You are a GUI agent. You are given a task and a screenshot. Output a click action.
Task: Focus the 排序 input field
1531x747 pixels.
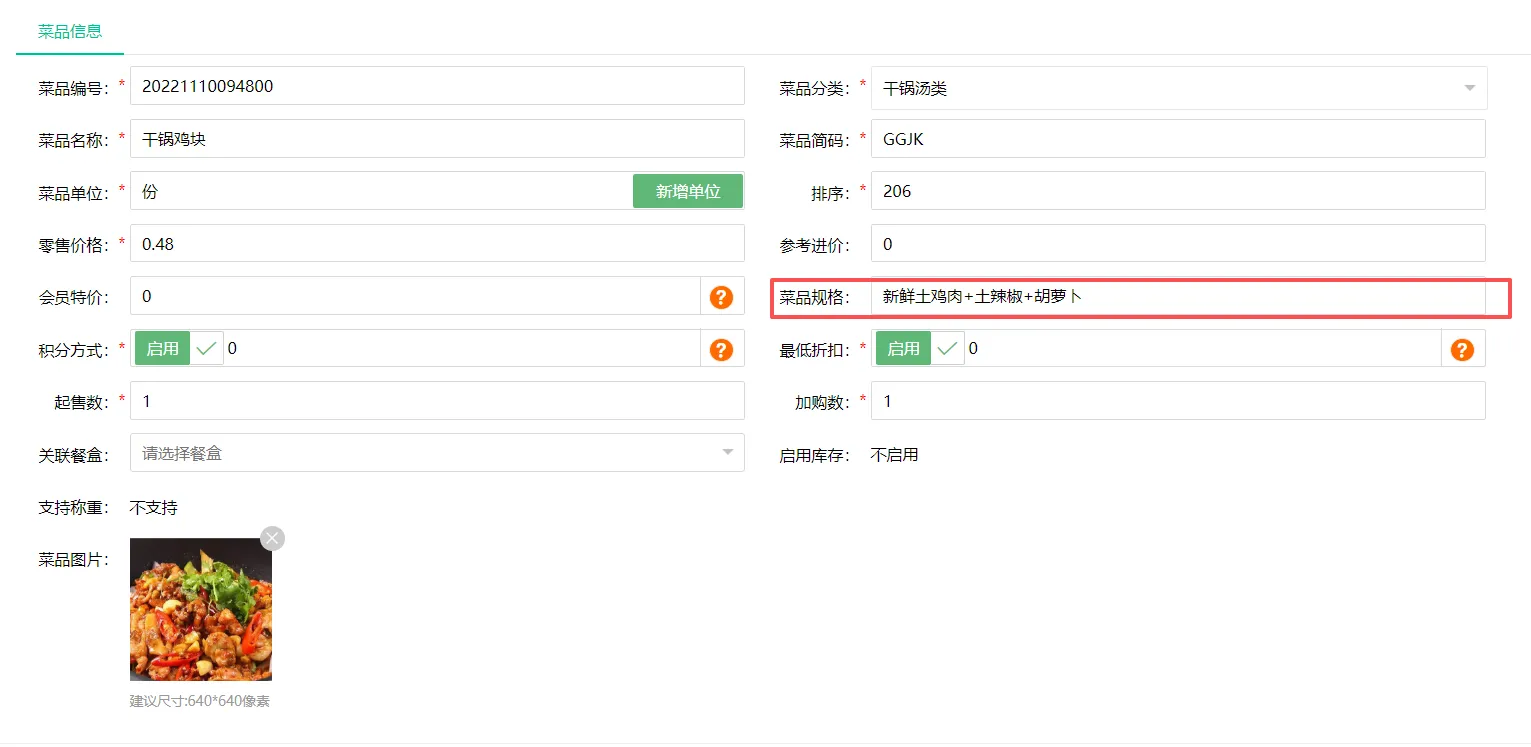[1177, 191]
